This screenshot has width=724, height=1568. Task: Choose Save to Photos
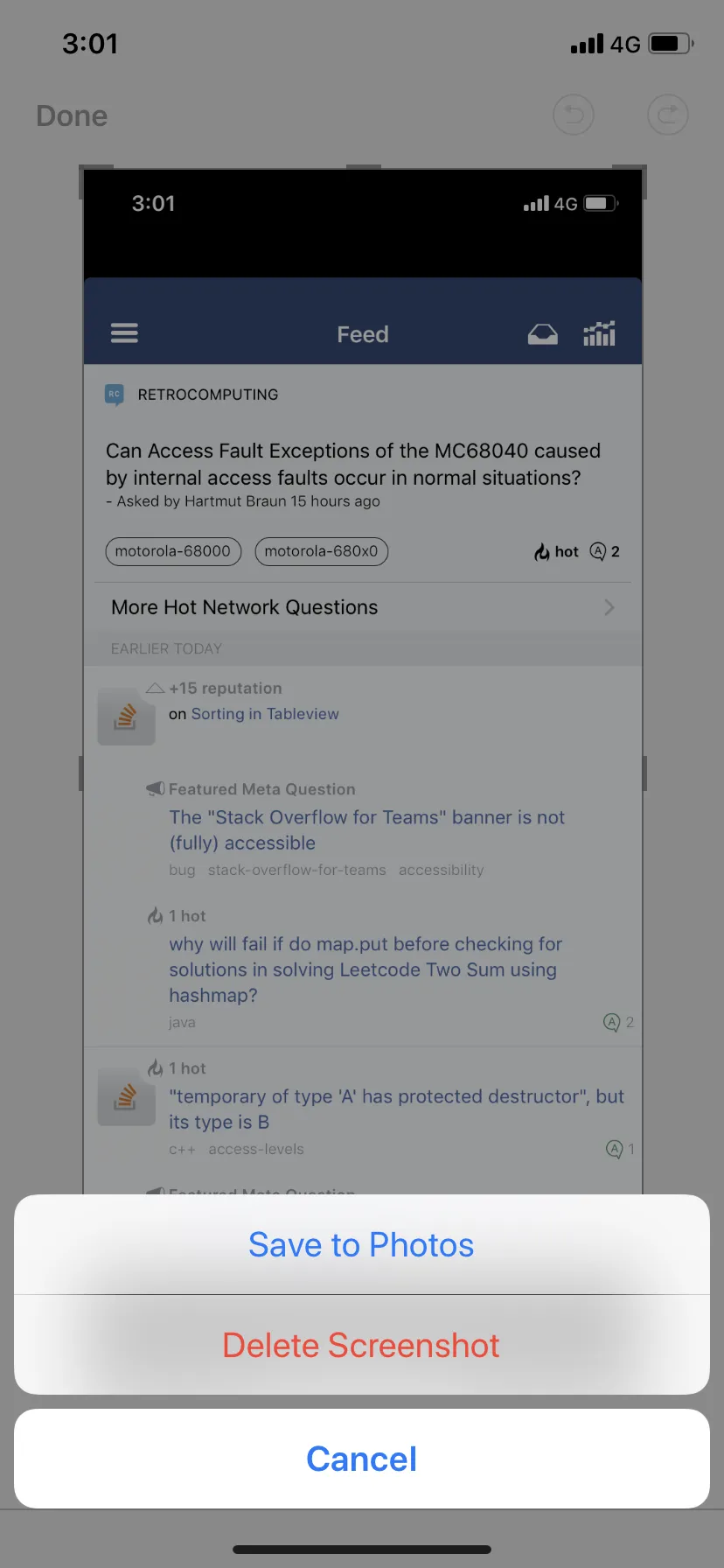tap(361, 1244)
